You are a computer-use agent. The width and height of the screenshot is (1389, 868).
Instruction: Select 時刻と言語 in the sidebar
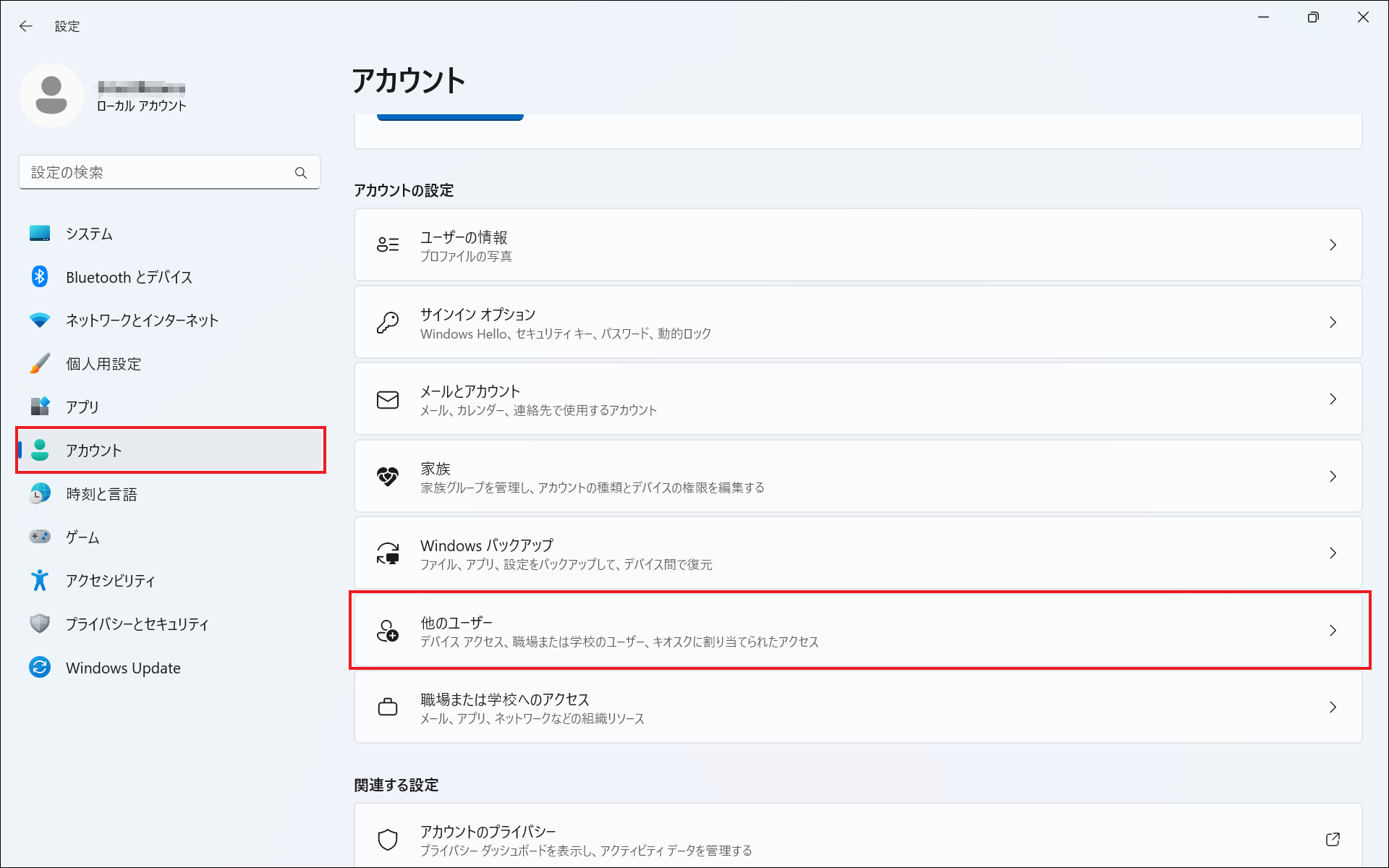click(101, 494)
